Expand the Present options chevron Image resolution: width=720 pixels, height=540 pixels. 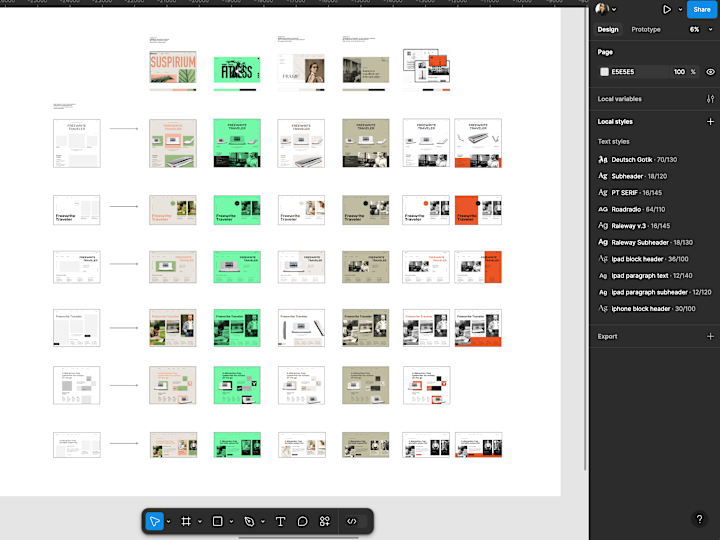[681, 9]
